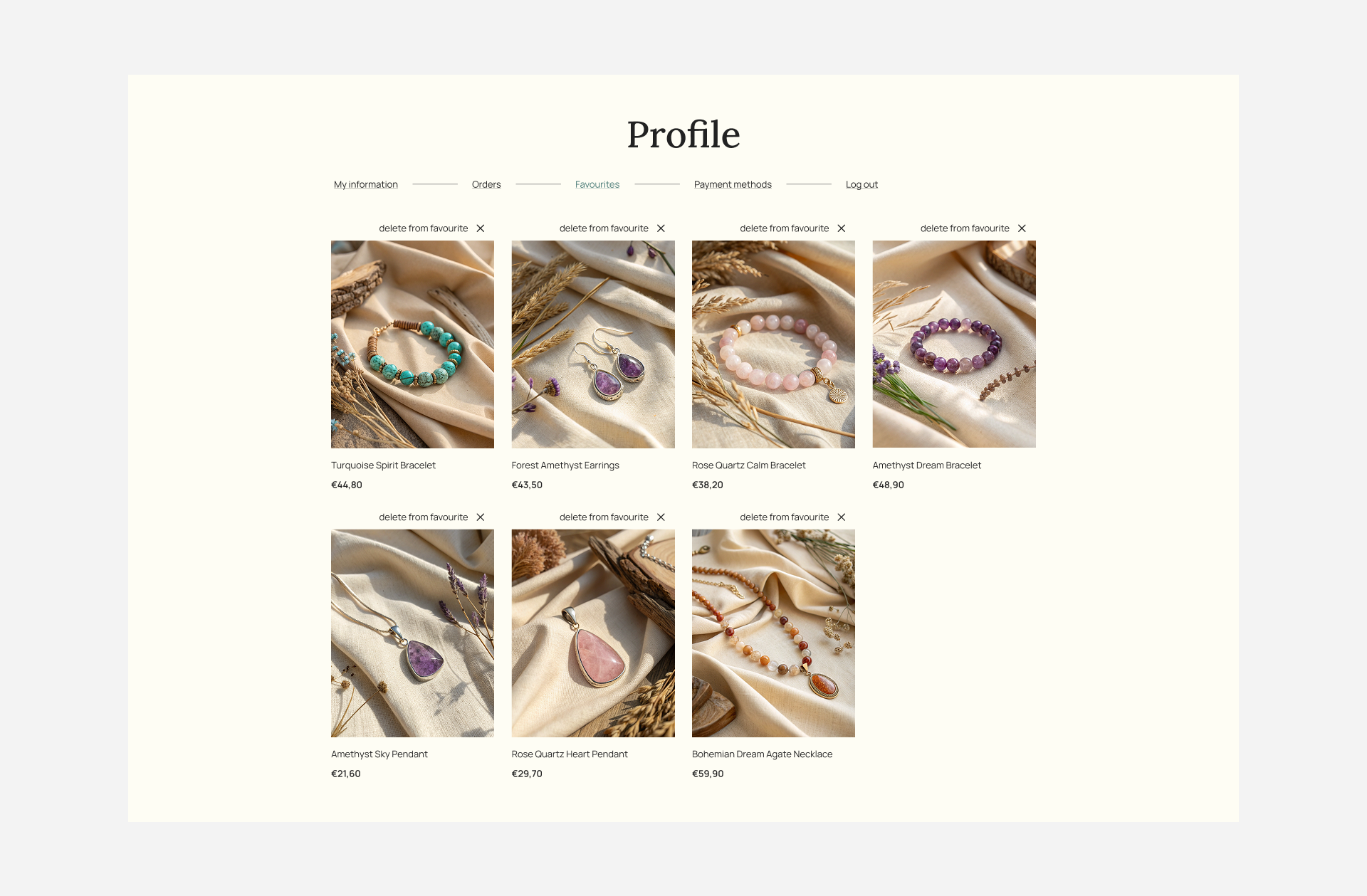Delete Amethyst Dream Bracelet using X icon

[x=1022, y=228]
